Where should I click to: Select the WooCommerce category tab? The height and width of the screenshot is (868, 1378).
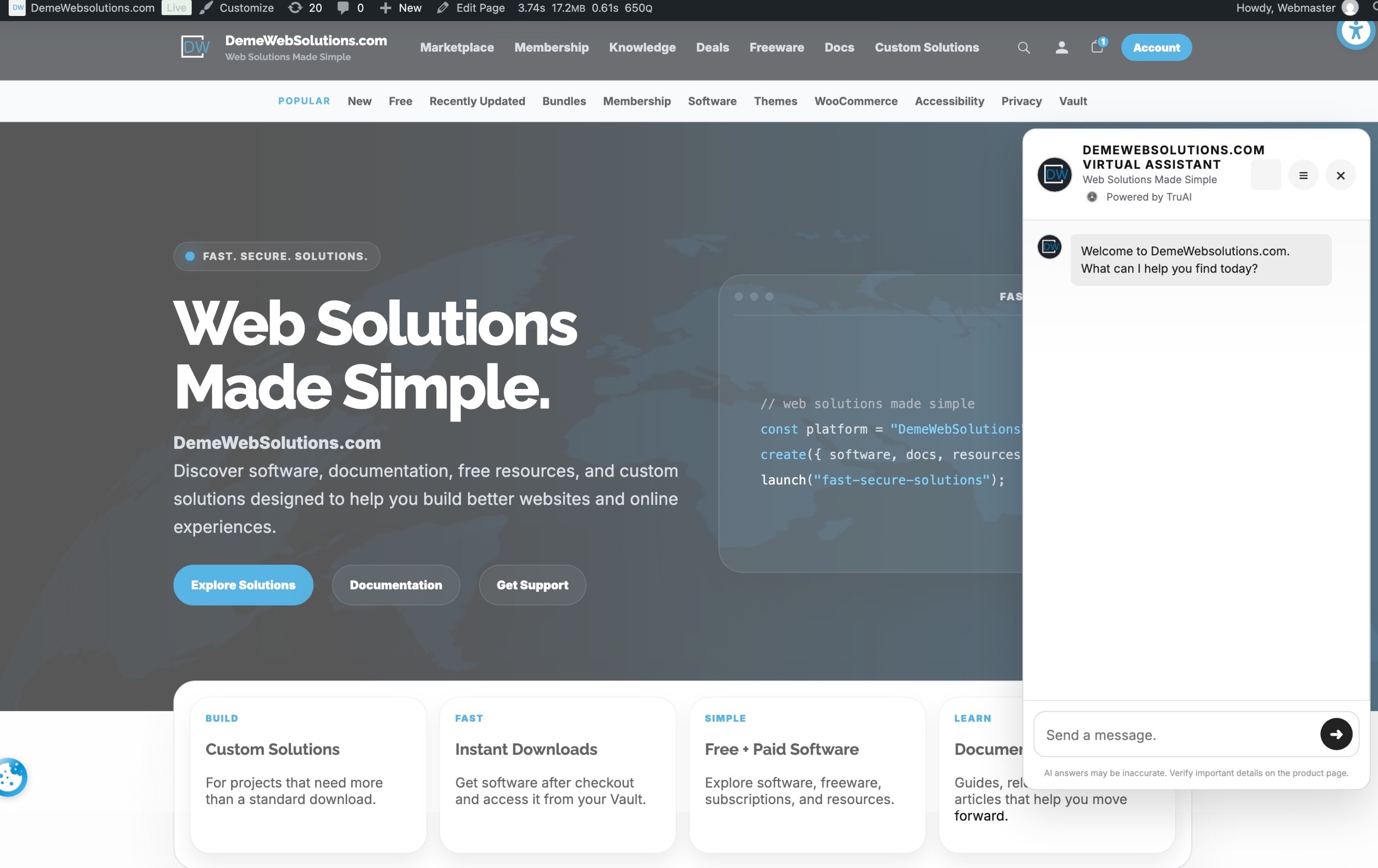click(855, 101)
